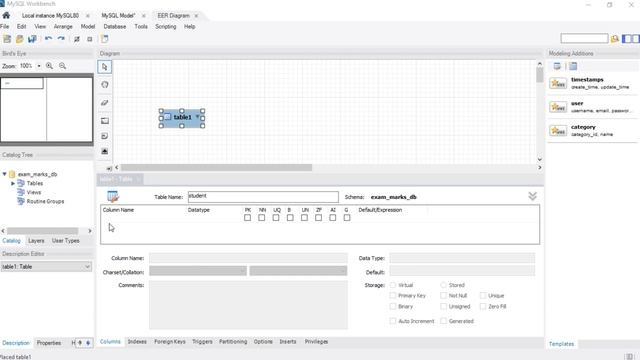Select the text note tool
The width and height of the screenshot is (640, 360).
(105, 136)
